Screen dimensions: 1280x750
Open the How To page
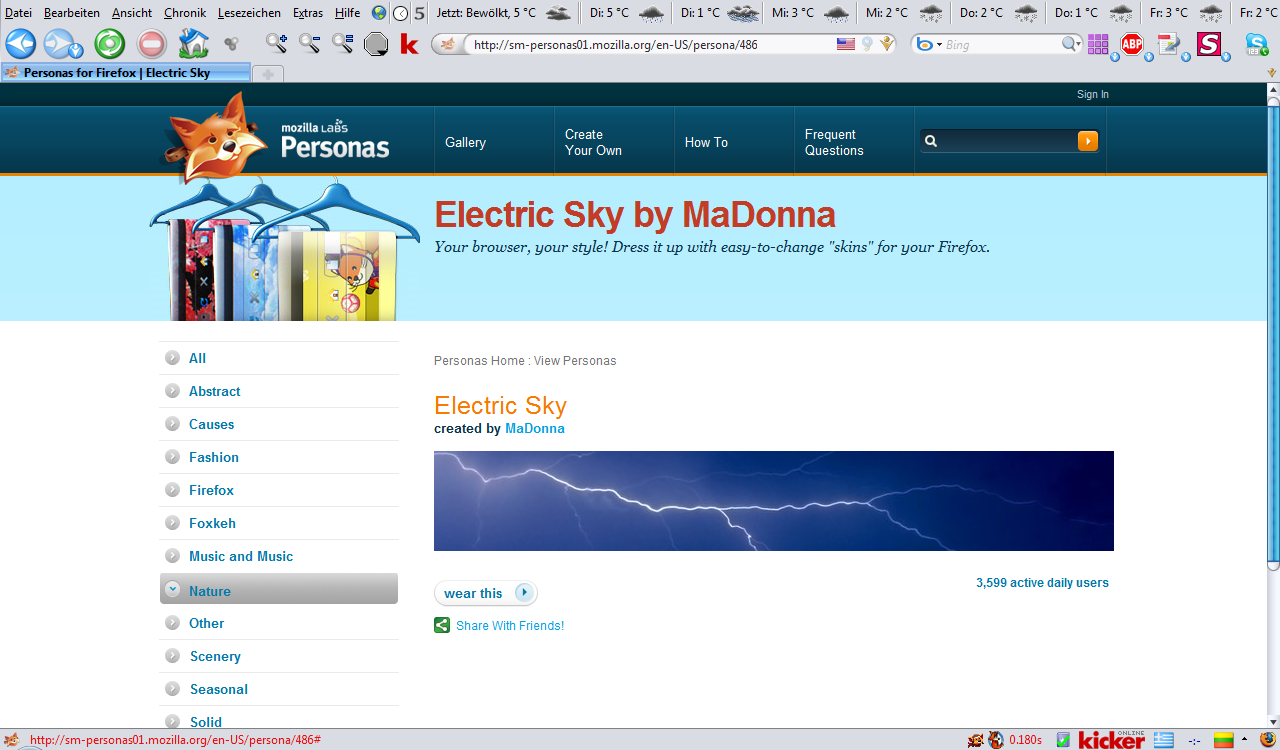point(706,142)
